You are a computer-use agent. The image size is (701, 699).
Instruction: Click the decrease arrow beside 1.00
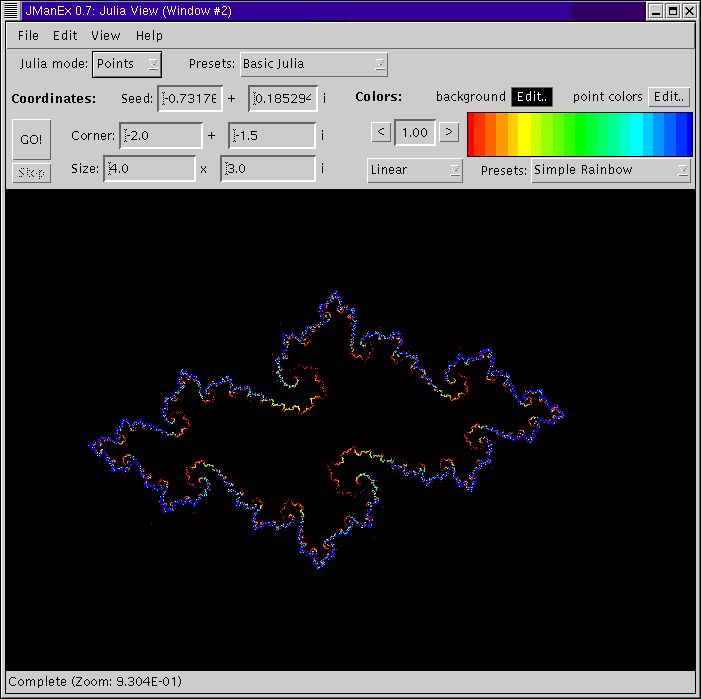(x=380, y=132)
